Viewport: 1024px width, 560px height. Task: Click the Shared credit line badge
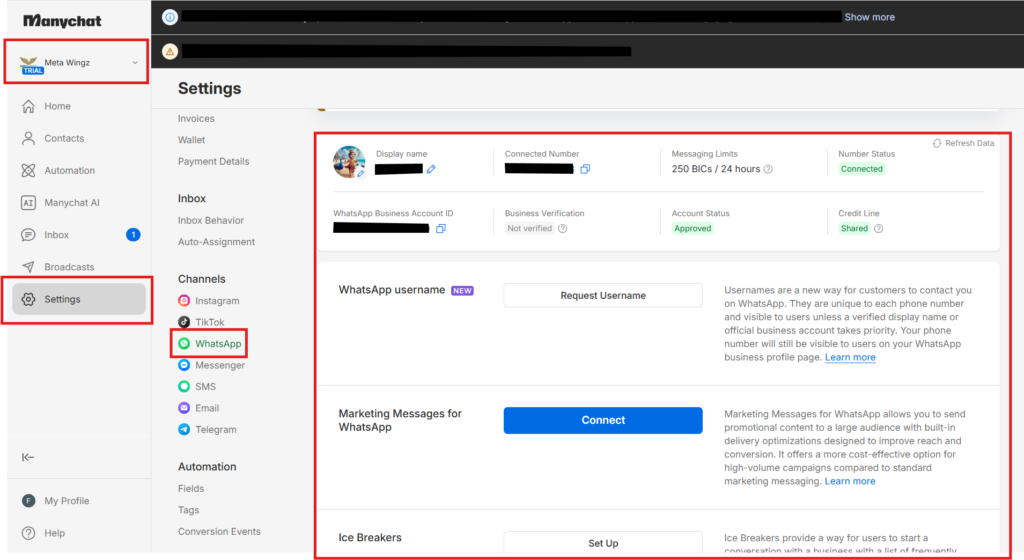click(x=854, y=228)
